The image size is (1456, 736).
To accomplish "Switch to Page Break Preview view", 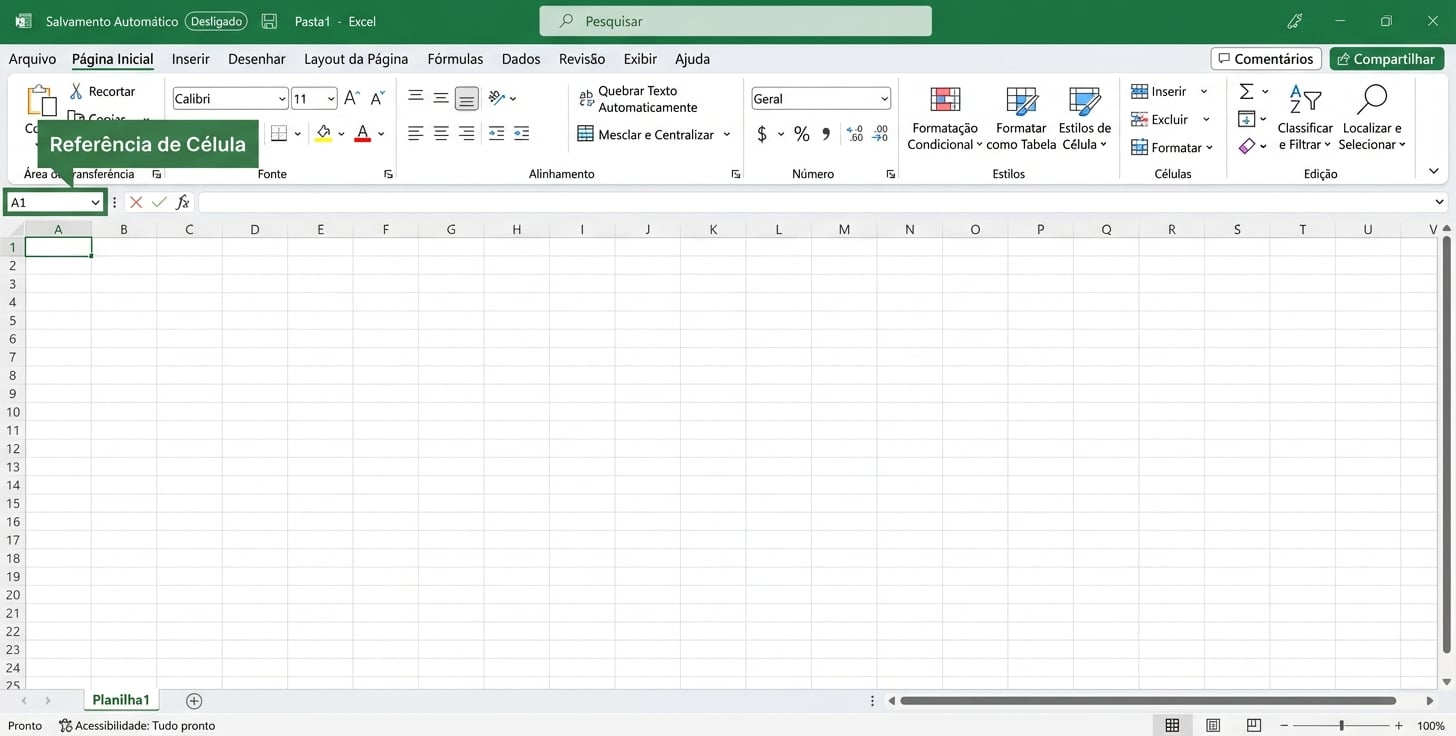I will [x=1254, y=725].
